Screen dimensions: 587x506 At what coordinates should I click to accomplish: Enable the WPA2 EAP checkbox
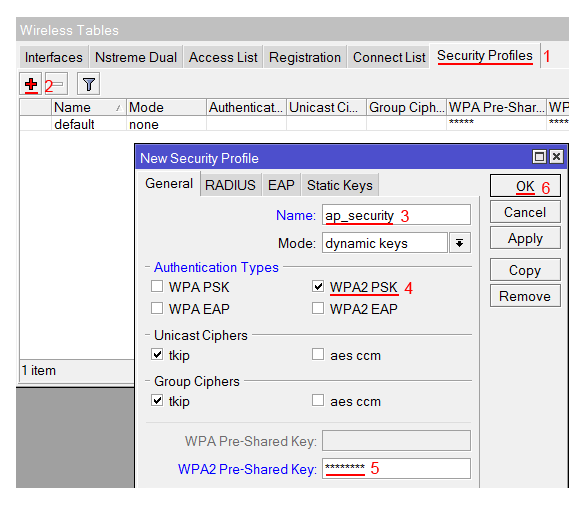click(x=318, y=309)
